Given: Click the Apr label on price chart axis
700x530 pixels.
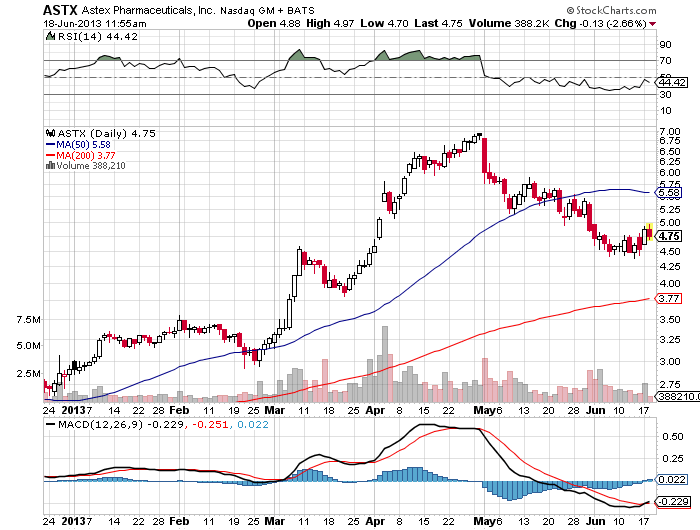Looking at the screenshot, I should [x=375, y=410].
